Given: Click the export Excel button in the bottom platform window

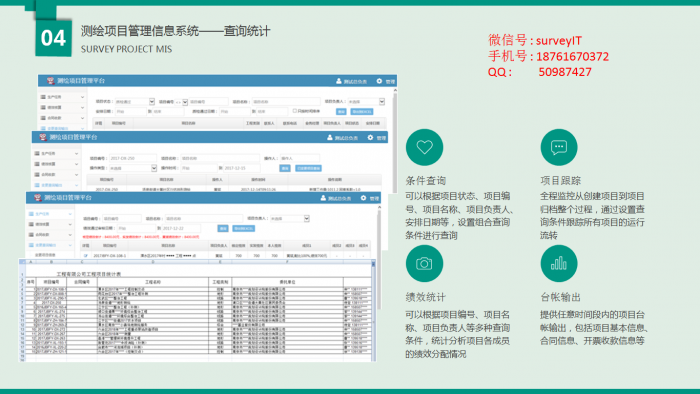Looking at the screenshot, I should (x=244, y=228).
